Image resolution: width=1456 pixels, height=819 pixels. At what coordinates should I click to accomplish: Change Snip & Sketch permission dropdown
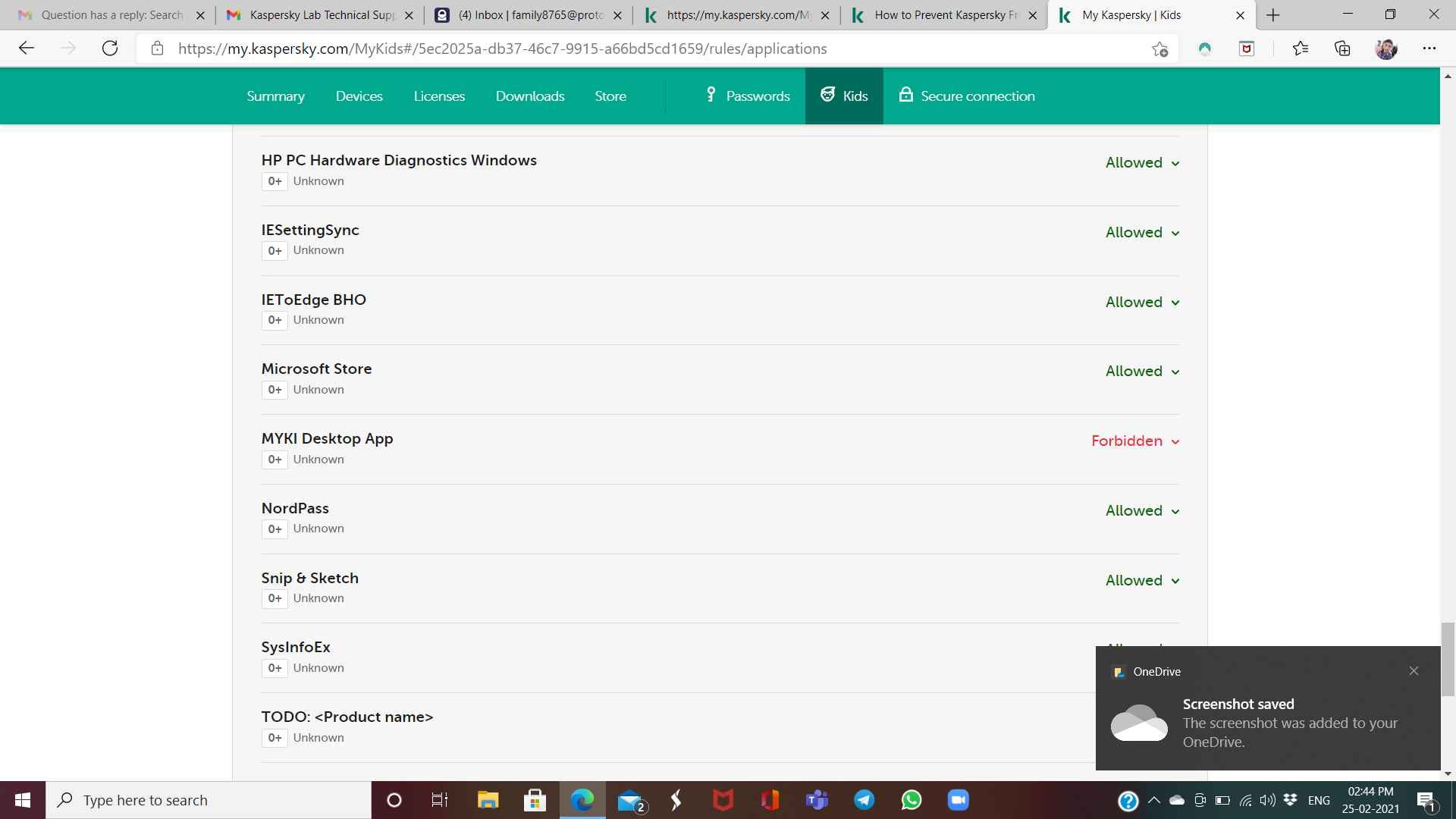pos(1142,581)
